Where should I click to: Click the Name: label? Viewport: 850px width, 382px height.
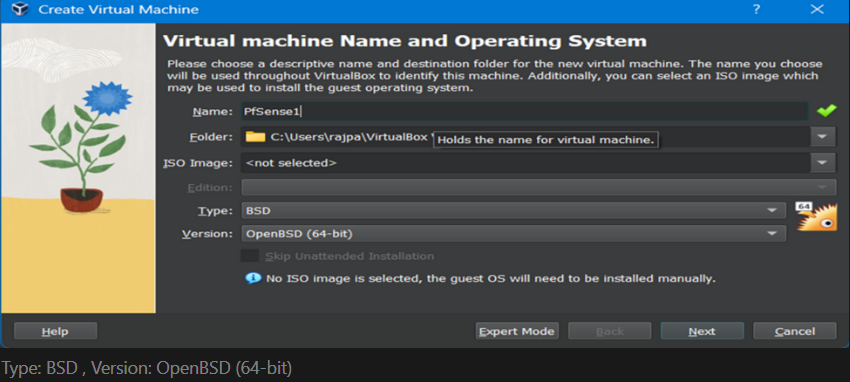[212, 112]
